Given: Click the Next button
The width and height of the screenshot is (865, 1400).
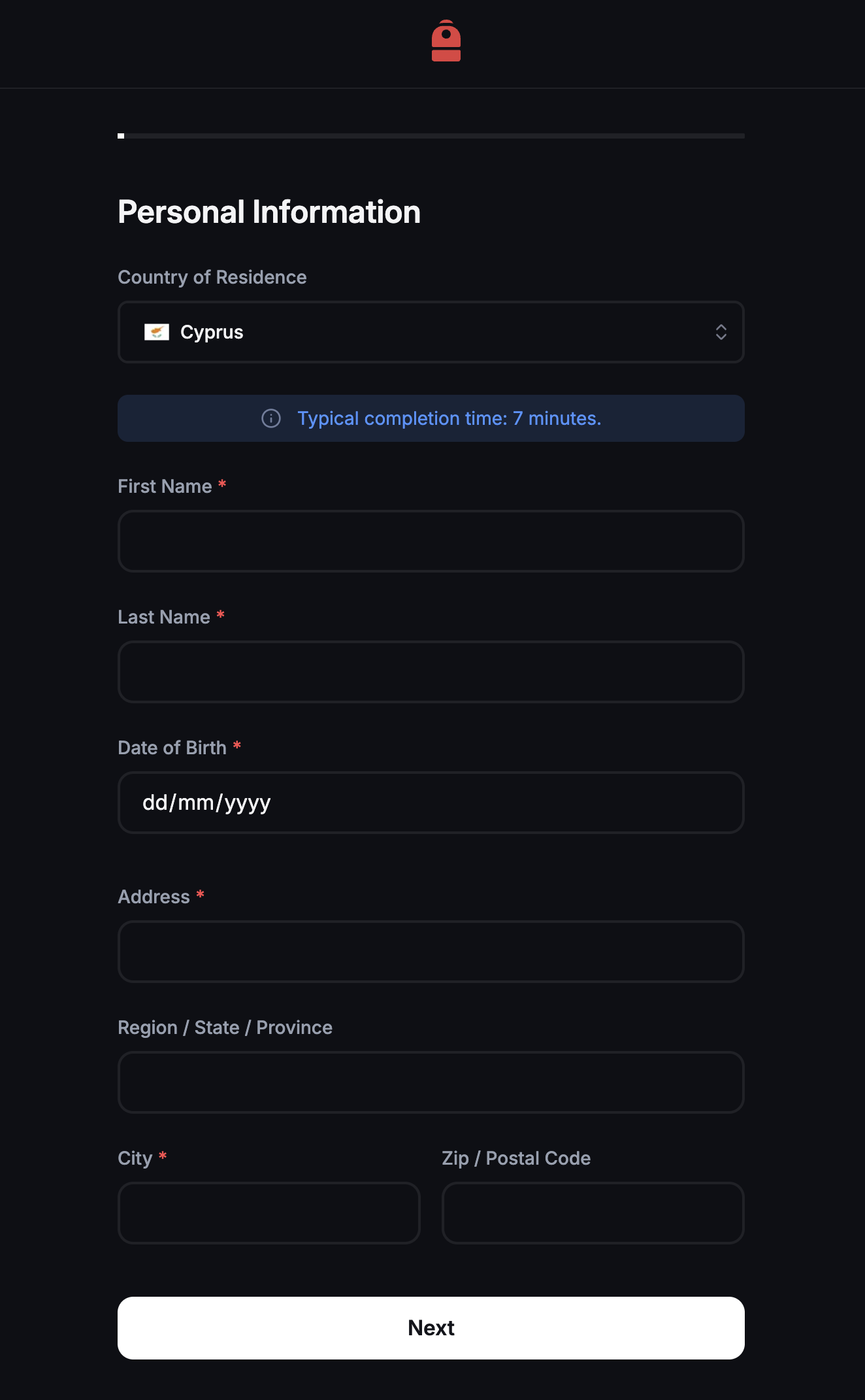Looking at the screenshot, I should (431, 1328).
